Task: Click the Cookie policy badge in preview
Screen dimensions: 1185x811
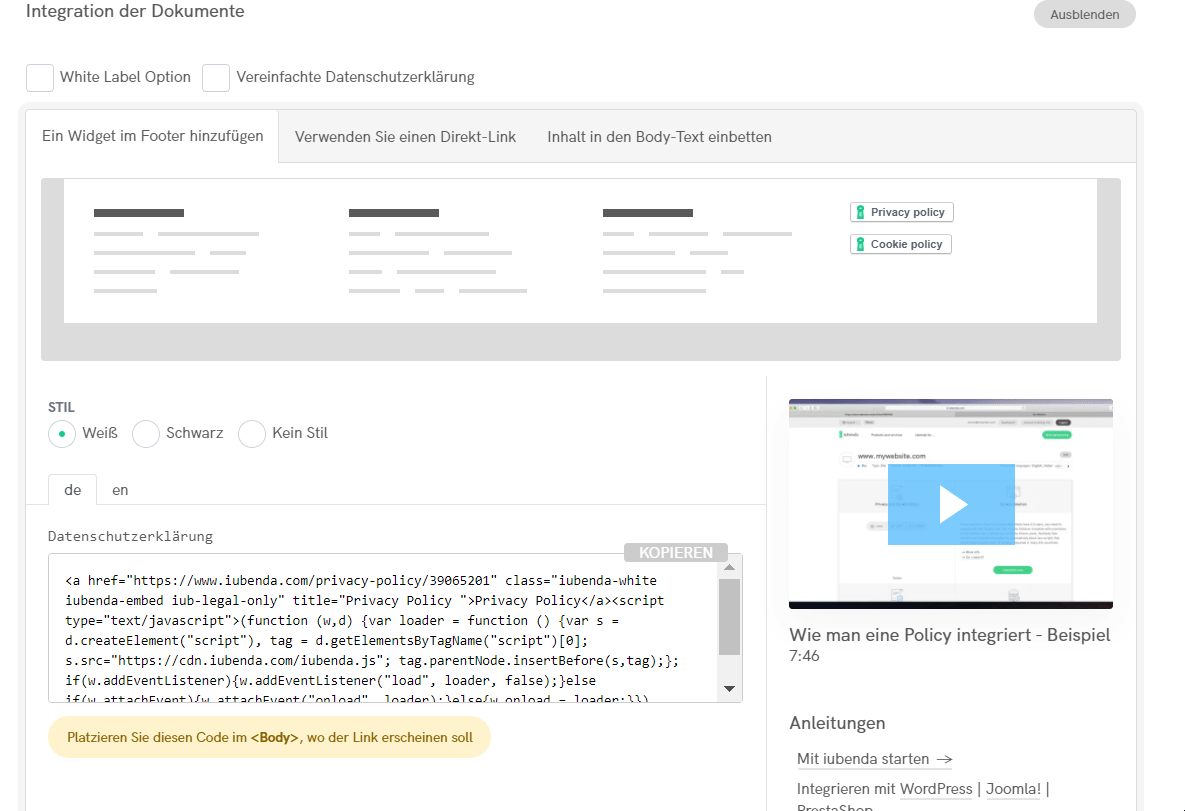Action: [900, 244]
